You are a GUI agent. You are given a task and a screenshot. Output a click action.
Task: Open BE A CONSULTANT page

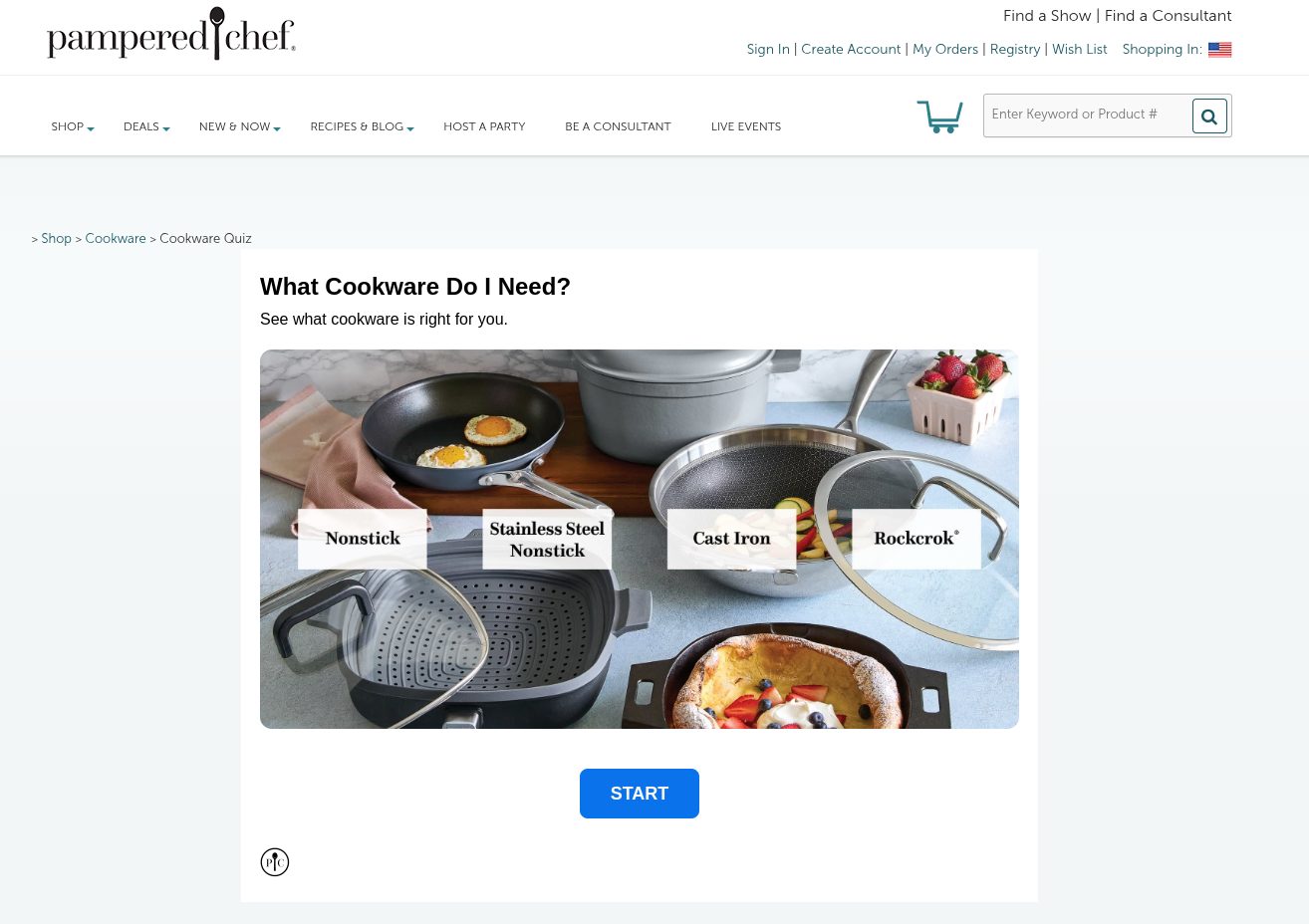point(618,126)
